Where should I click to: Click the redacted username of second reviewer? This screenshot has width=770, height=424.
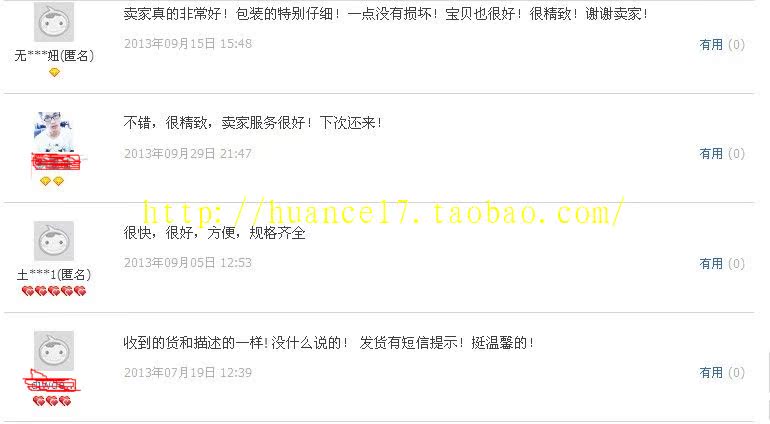click(55, 162)
